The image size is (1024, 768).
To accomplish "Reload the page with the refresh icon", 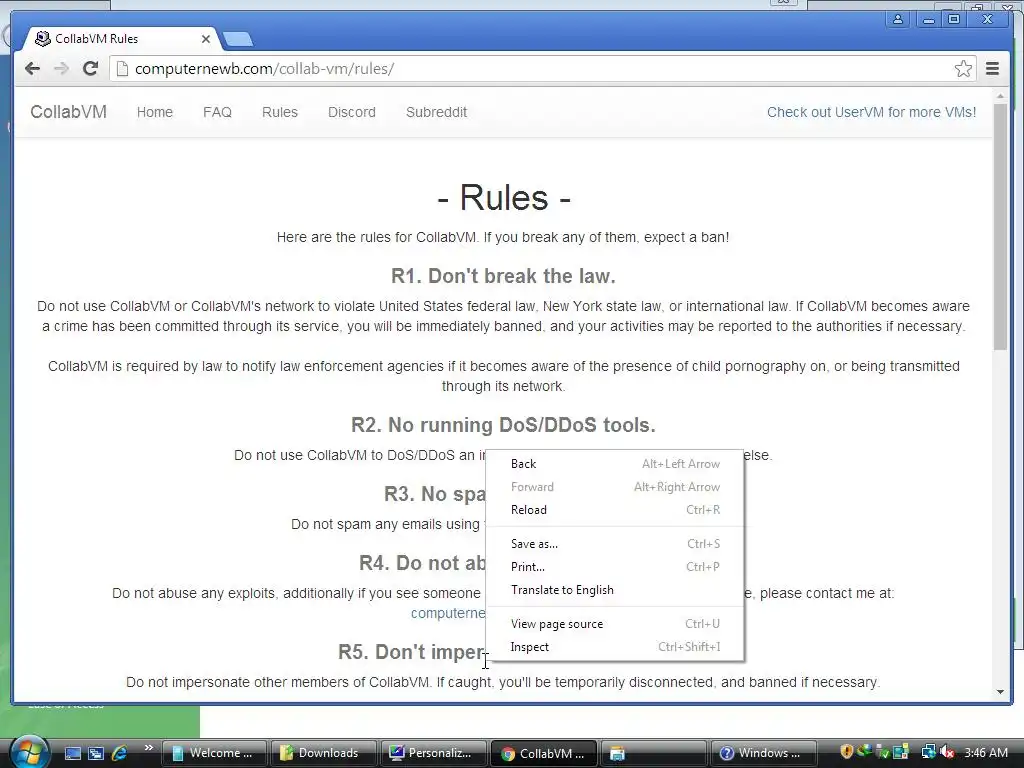I will pyautogui.click(x=90, y=69).
